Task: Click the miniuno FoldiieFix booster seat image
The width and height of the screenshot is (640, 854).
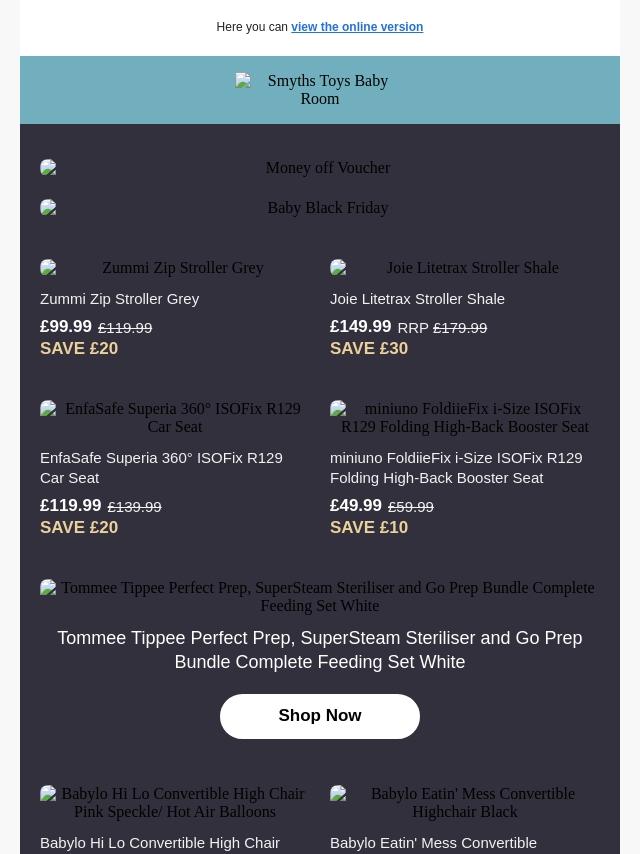Action: [x=465, y=418]
